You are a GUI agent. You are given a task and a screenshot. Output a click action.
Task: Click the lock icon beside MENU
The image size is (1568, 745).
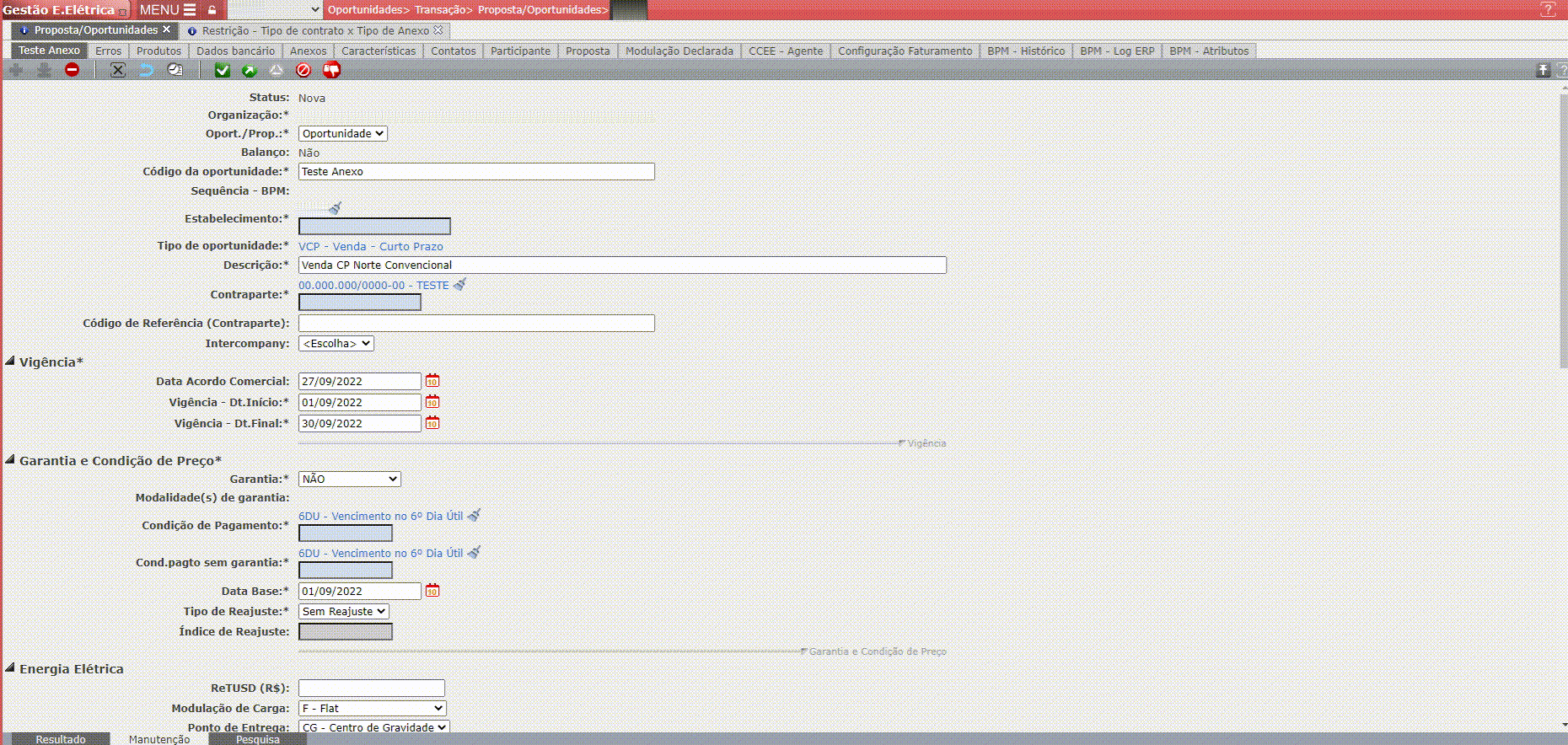212,10
